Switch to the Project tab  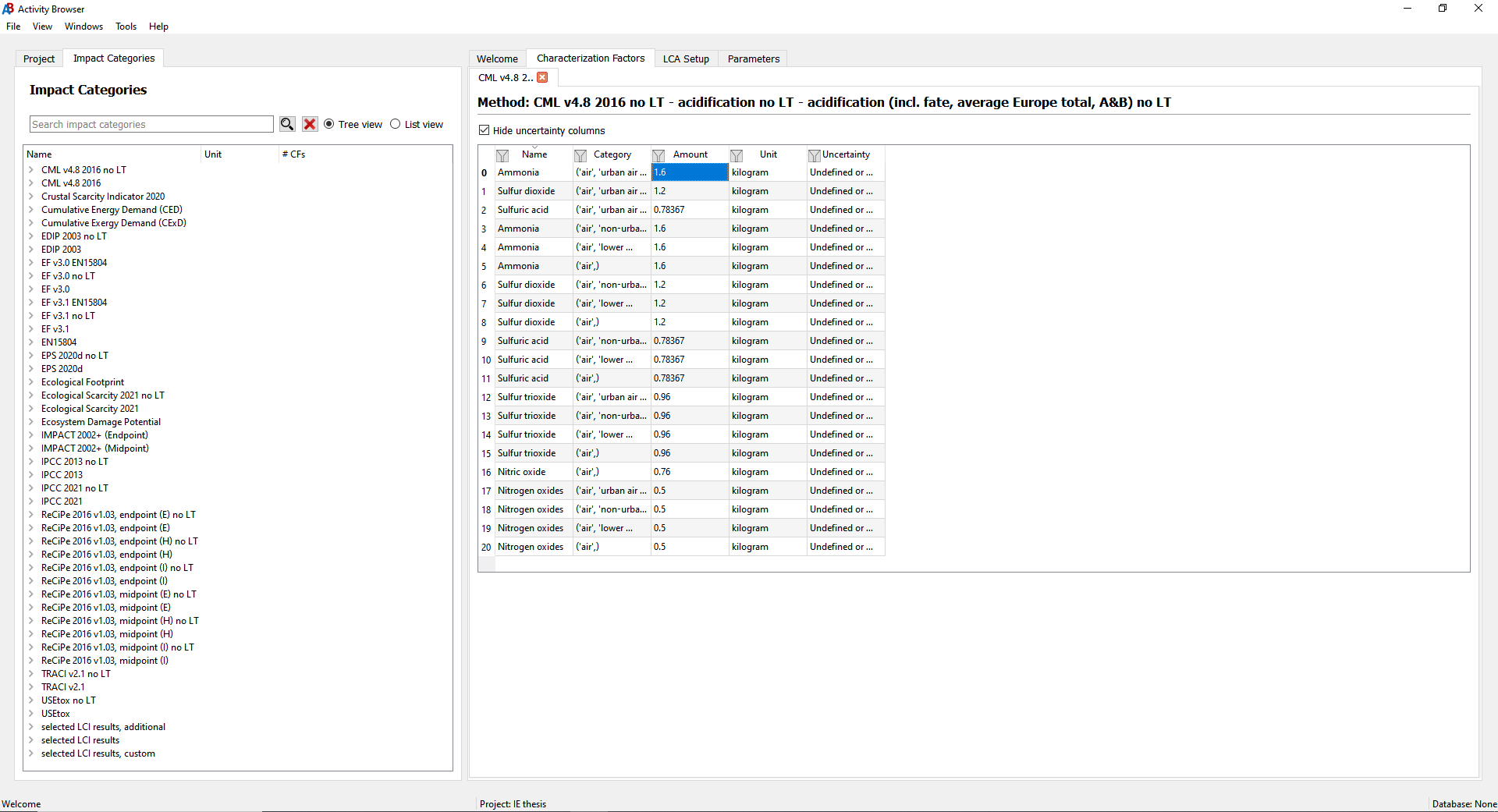(39, 59)
